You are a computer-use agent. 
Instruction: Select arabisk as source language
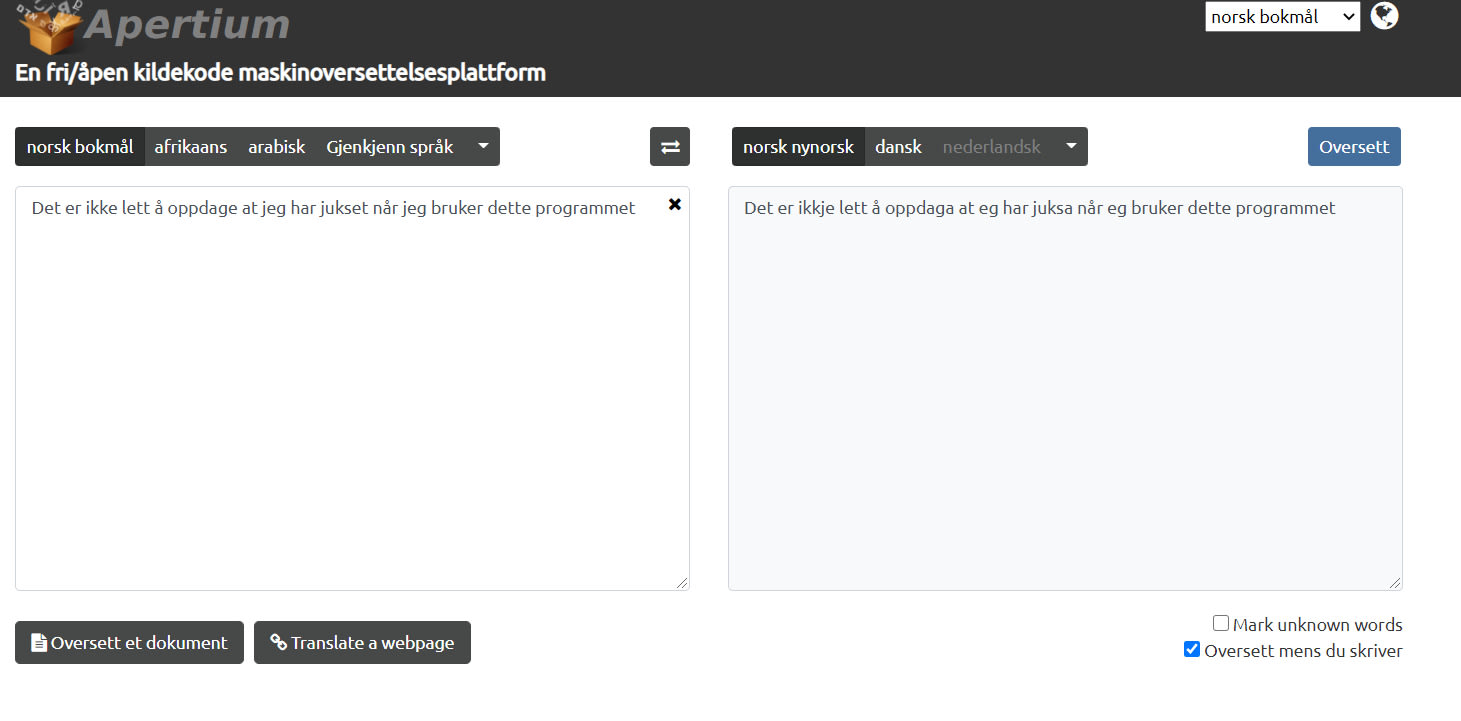click(277, 147)
